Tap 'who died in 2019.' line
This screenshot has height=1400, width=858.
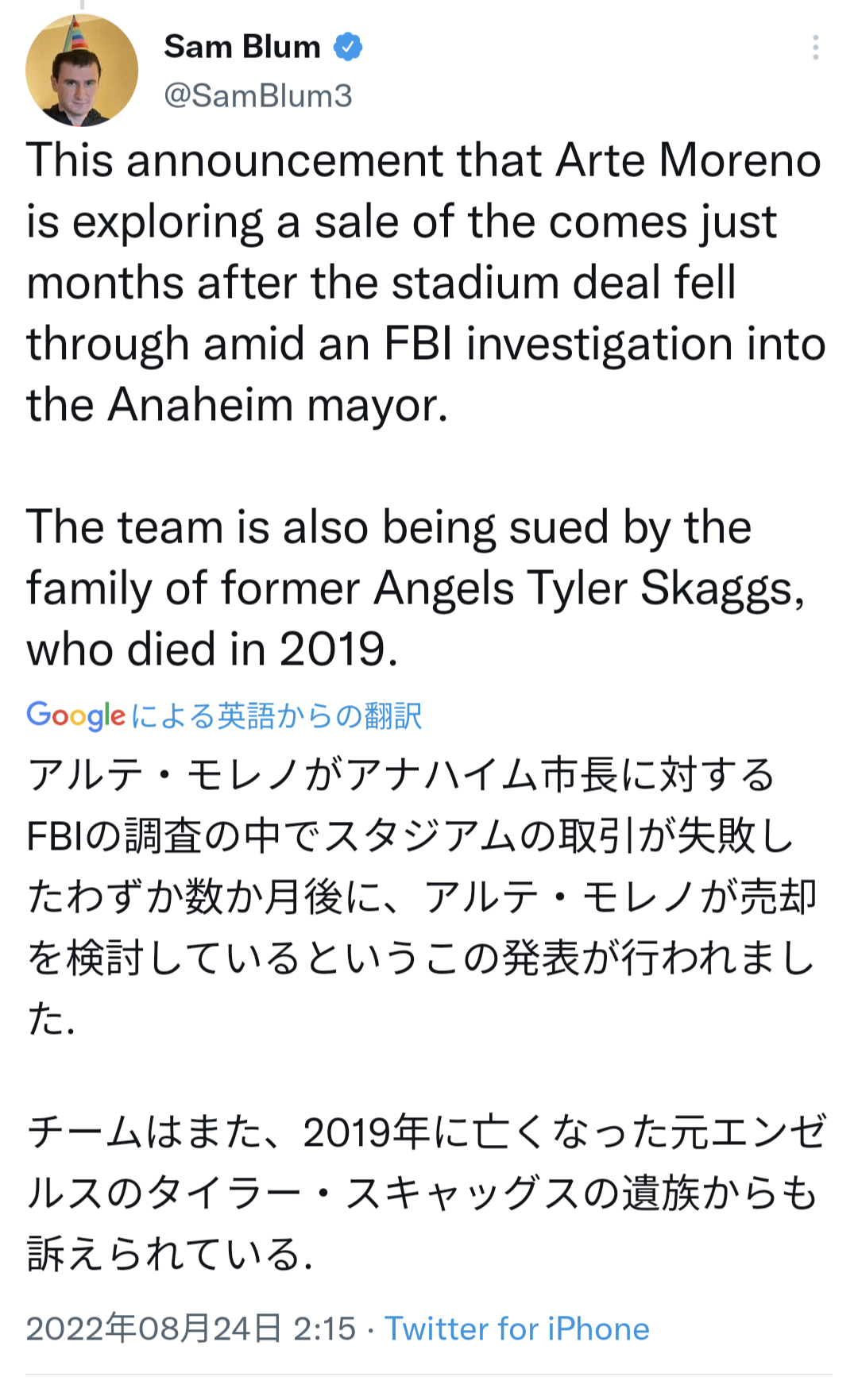point(212,649)
